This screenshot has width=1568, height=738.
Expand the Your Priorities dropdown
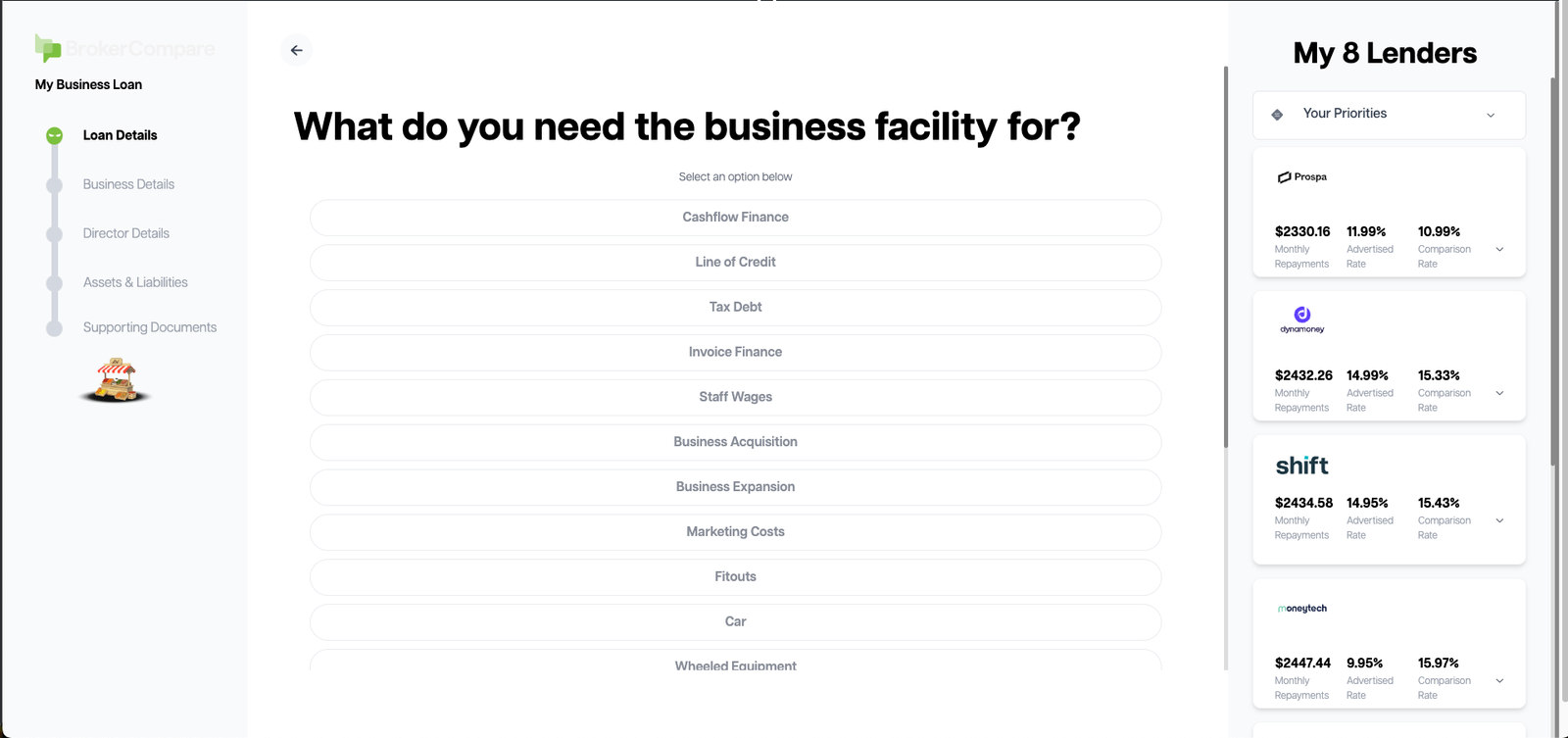[1490, 115]
